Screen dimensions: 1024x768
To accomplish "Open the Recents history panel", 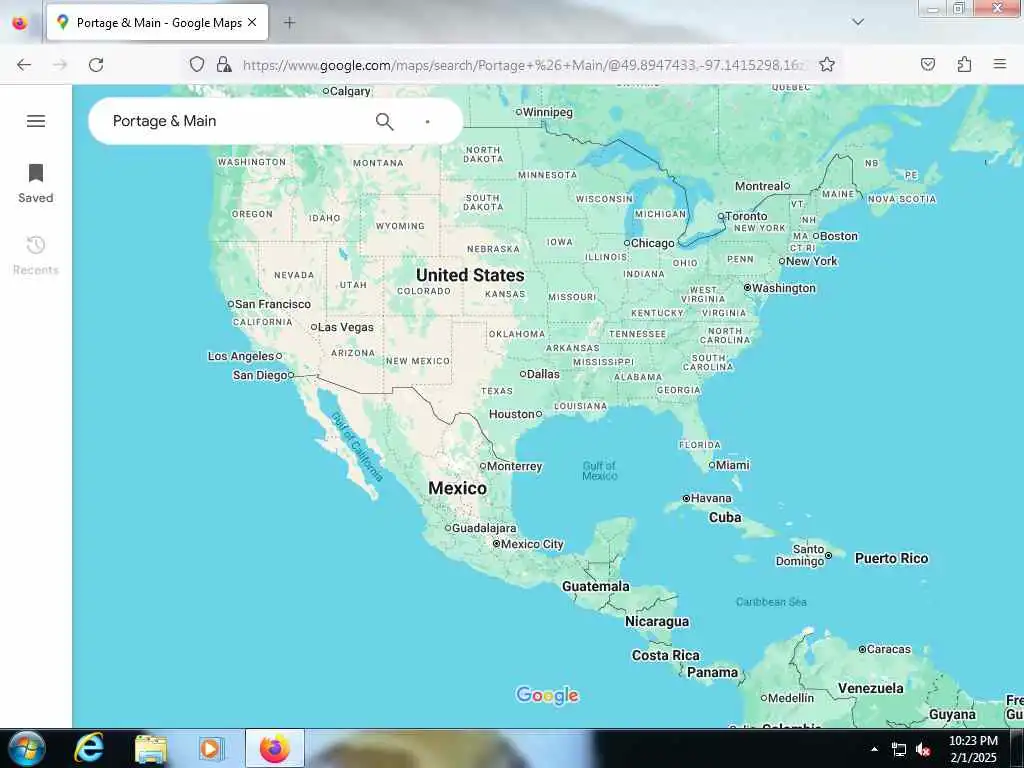I will [36, 256].
